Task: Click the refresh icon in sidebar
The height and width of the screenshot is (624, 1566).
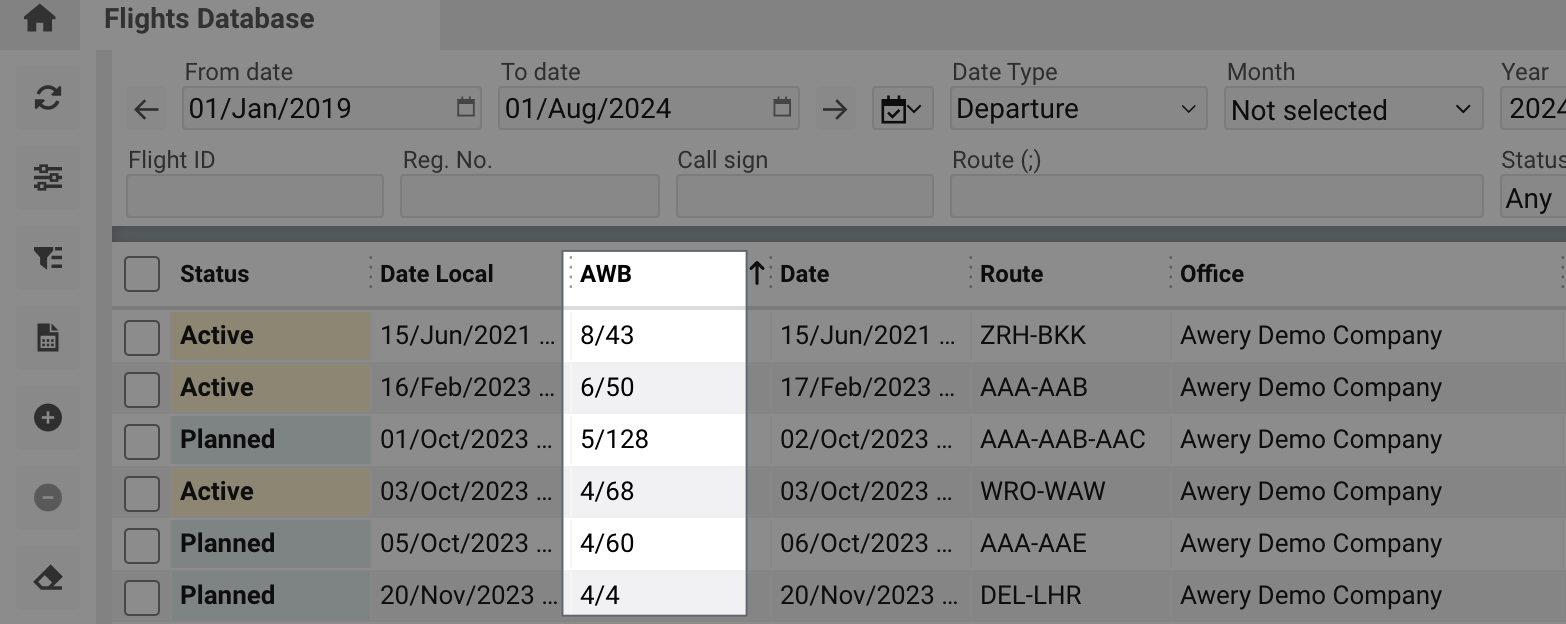Action: tap(48, 98)
